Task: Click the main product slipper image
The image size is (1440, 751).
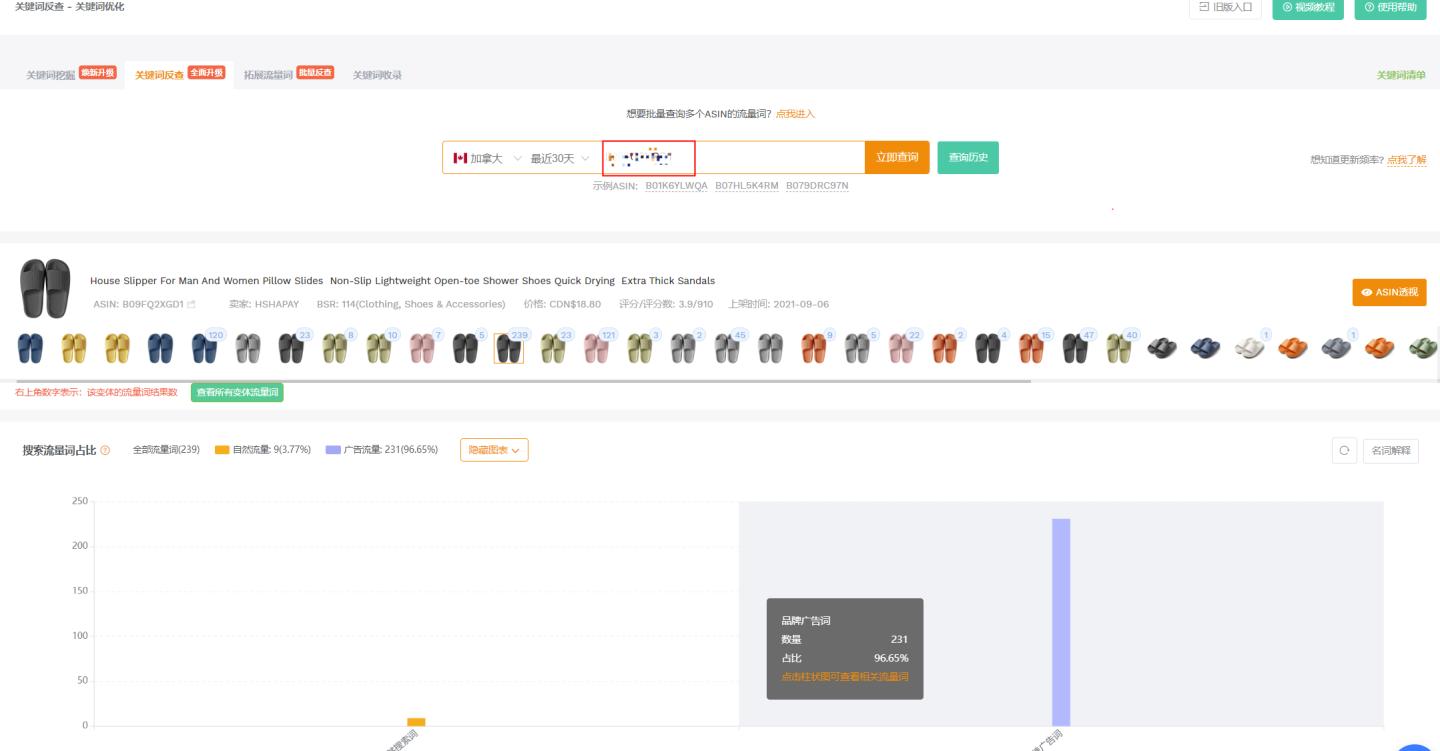Action: coord(45,288)
